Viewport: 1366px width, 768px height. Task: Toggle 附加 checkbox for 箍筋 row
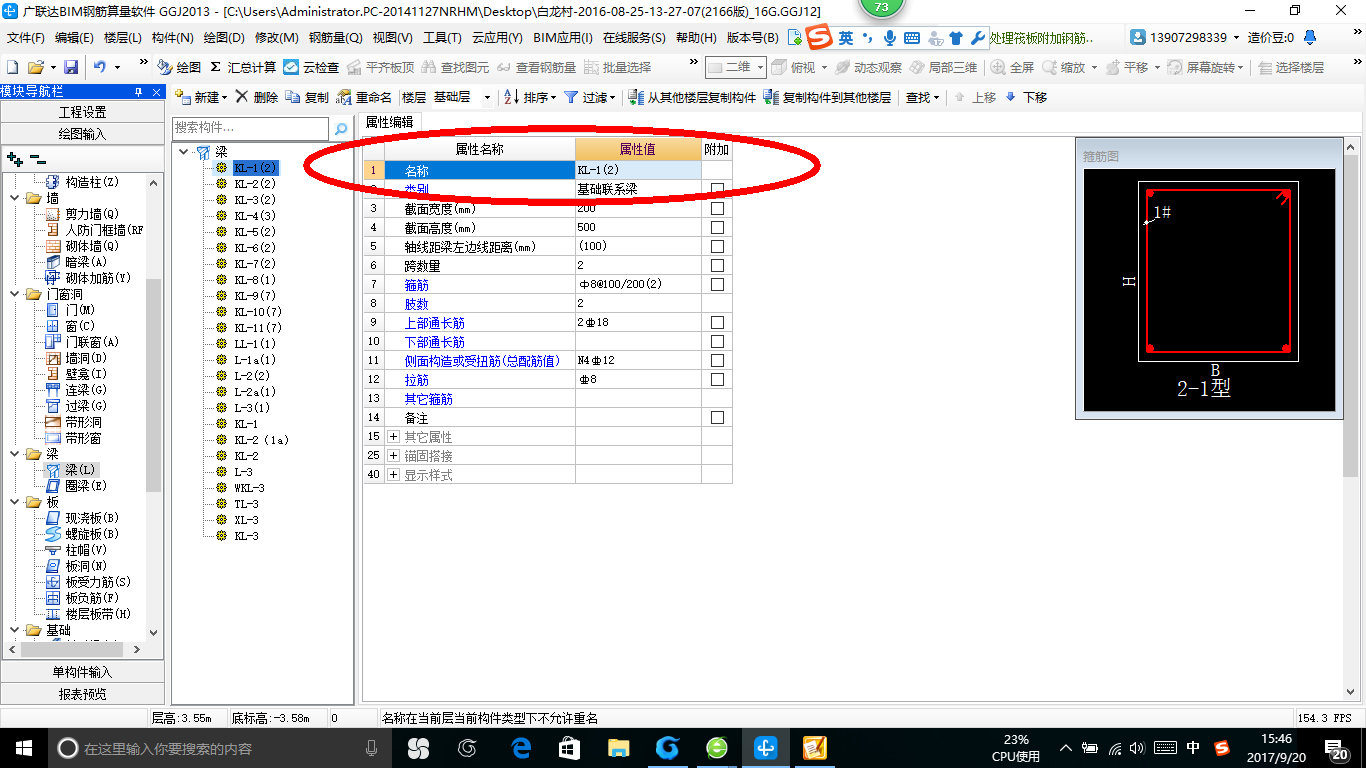[717, 284]
